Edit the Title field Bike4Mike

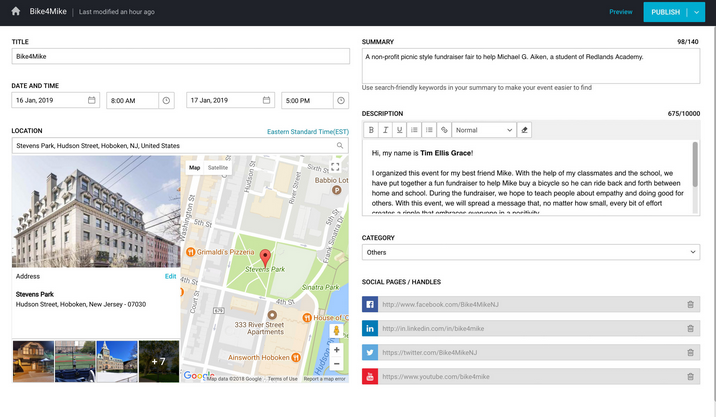click(x=180, y=56)
